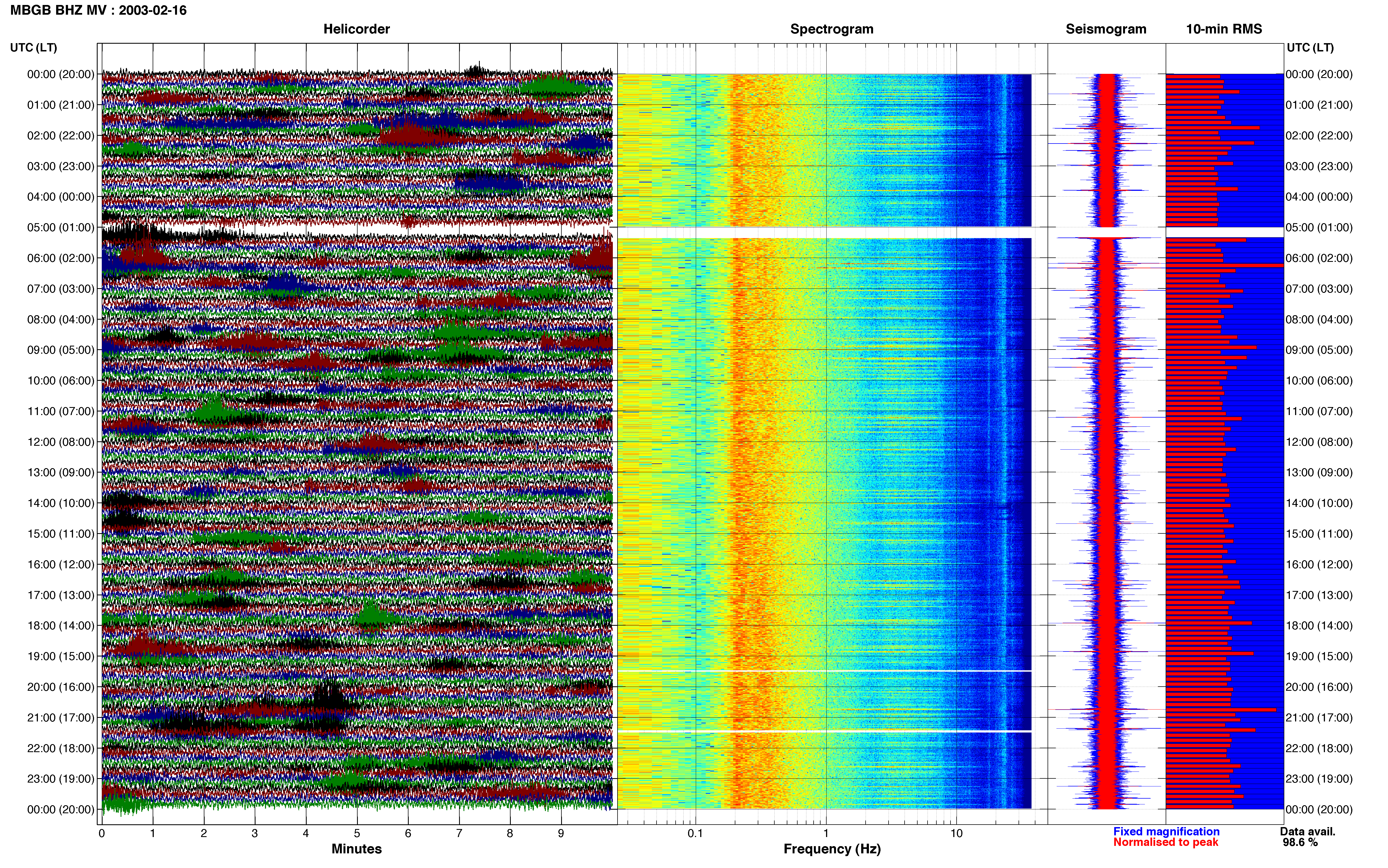Click '04:00 (00:00)' label beside the Helicorder
1388x868 pixels.
click(x=61, y=197)
